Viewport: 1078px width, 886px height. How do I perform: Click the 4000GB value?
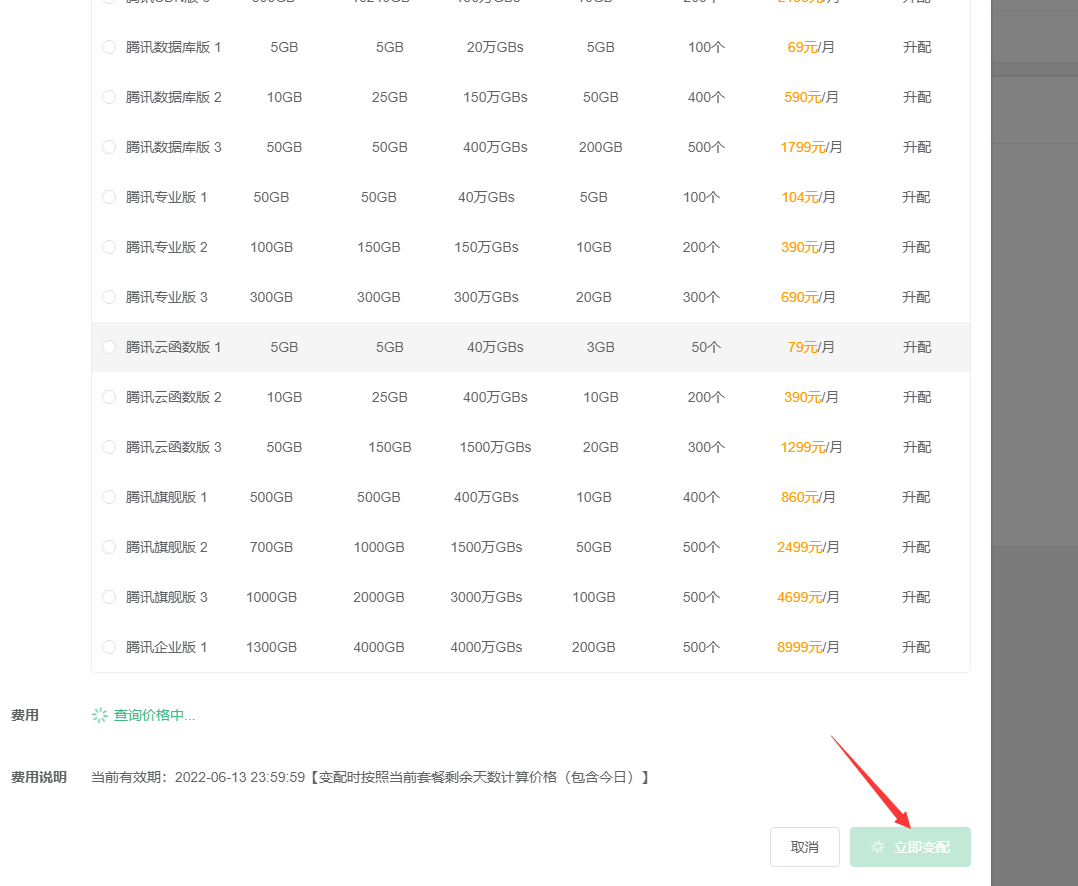coord(379,647)
